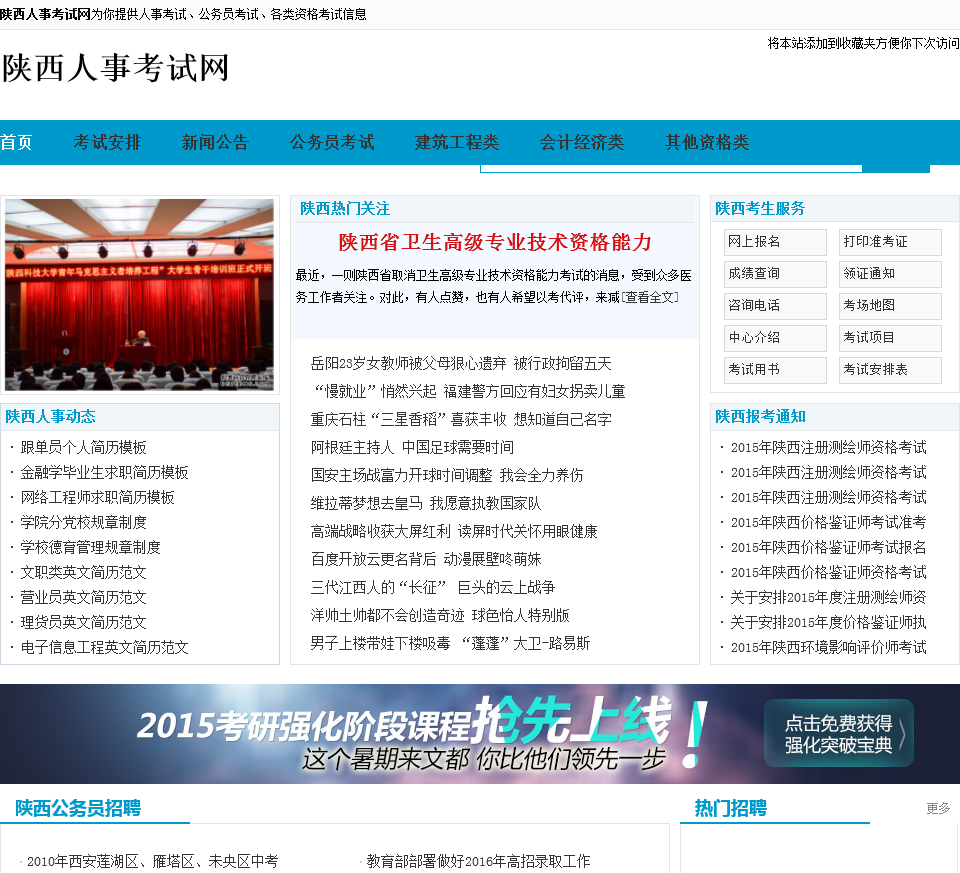The width and height of the screenshot is (960, 873).
Task: Open 文职类英文简历范文
Action: pyautogui.click(x=83, y=572)
